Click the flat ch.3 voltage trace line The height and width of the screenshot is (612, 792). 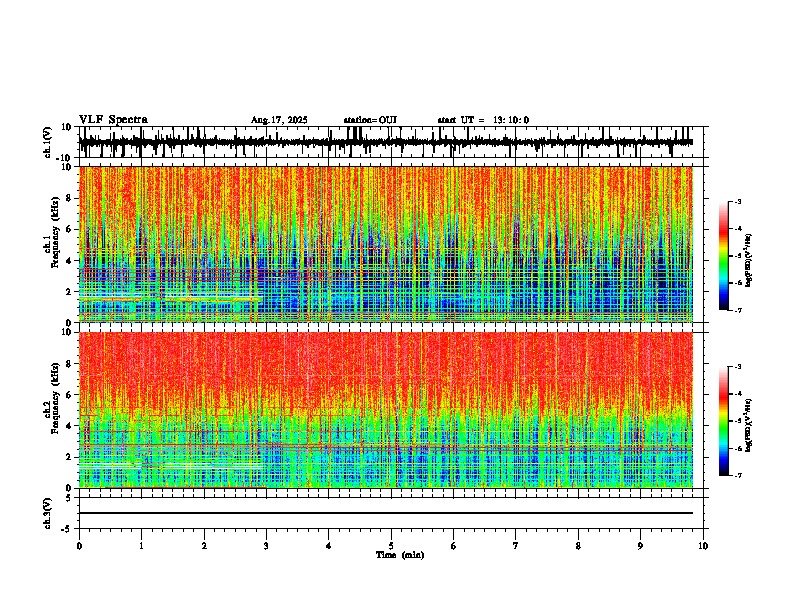tap(386, 513)
